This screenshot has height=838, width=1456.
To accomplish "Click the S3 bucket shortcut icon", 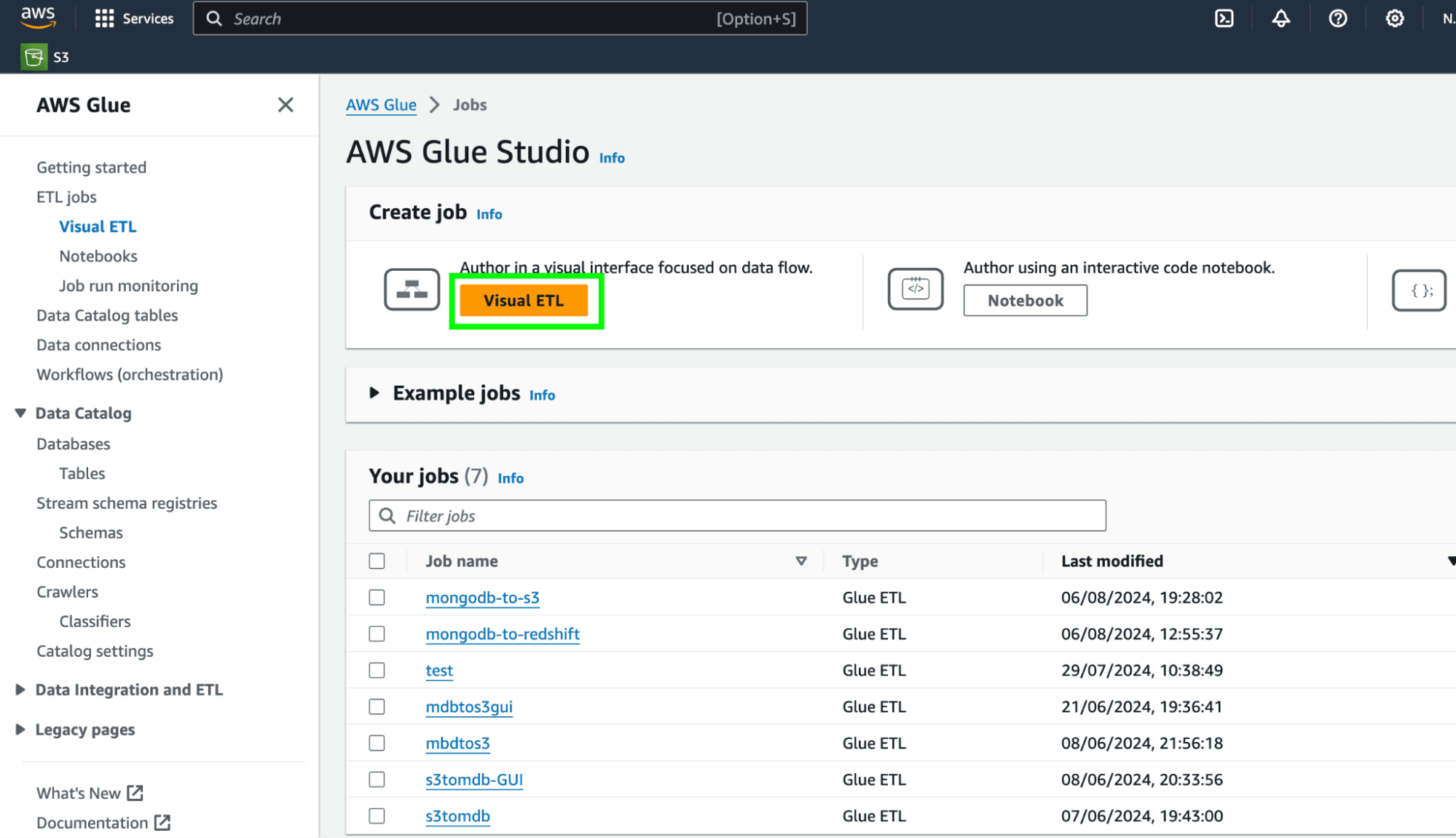I will [34, 57].
